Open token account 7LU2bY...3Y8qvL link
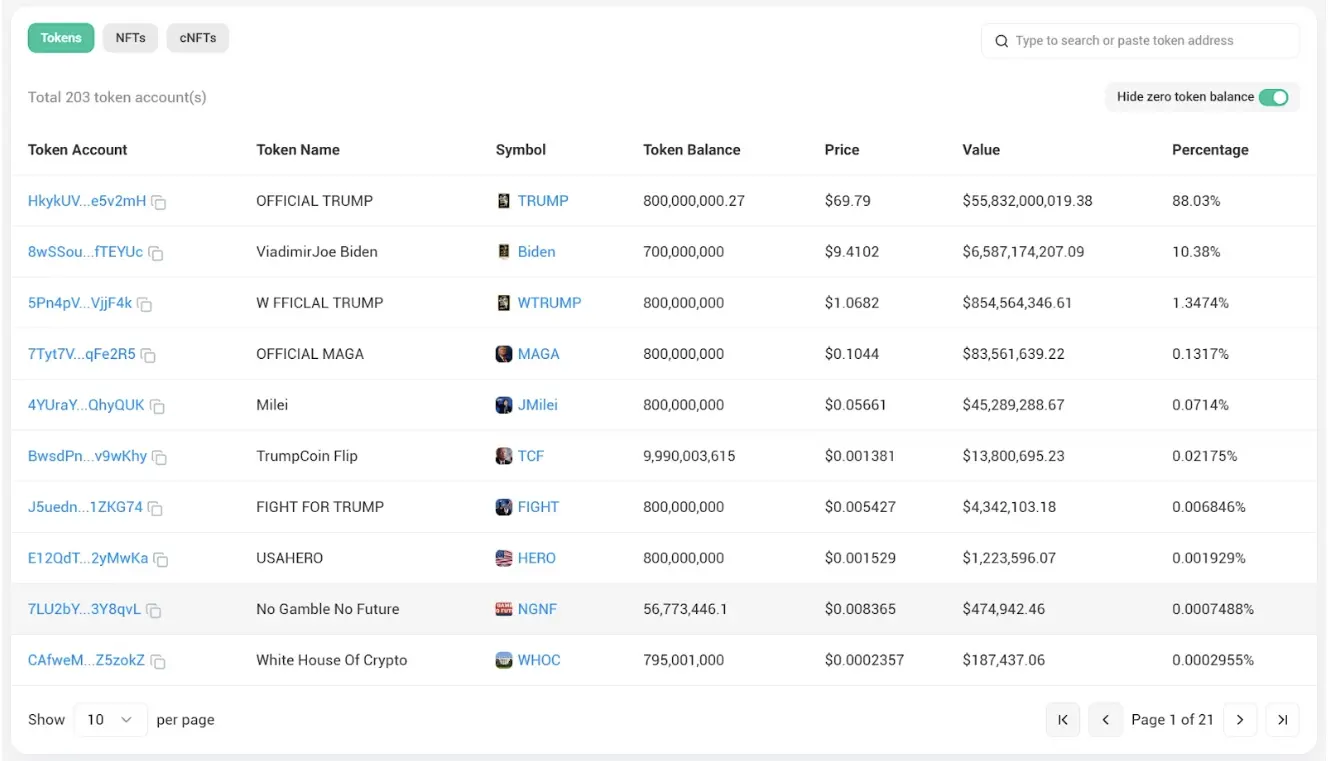Image resolution: width=1333 pixels, height=761 pixels. click(x=84, y=609)
